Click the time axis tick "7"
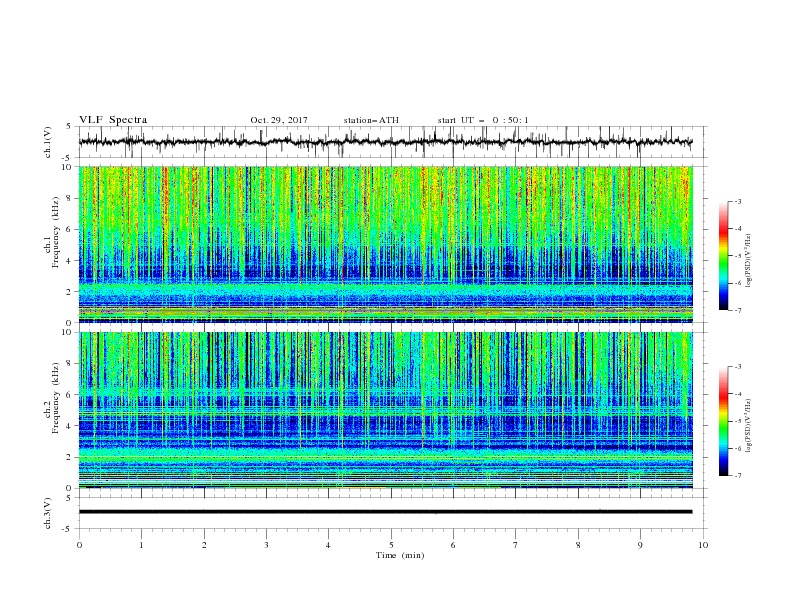The height and width of the screenshot is (612, 792). click(516, 545)
